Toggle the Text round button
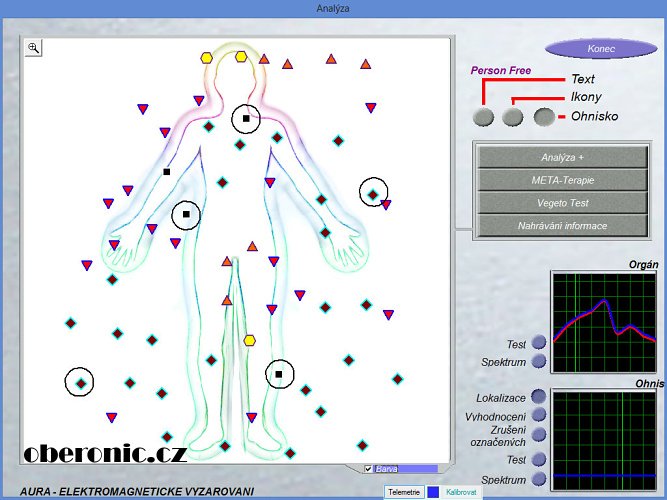Screen dimensions: 667x500 point(483,117)
